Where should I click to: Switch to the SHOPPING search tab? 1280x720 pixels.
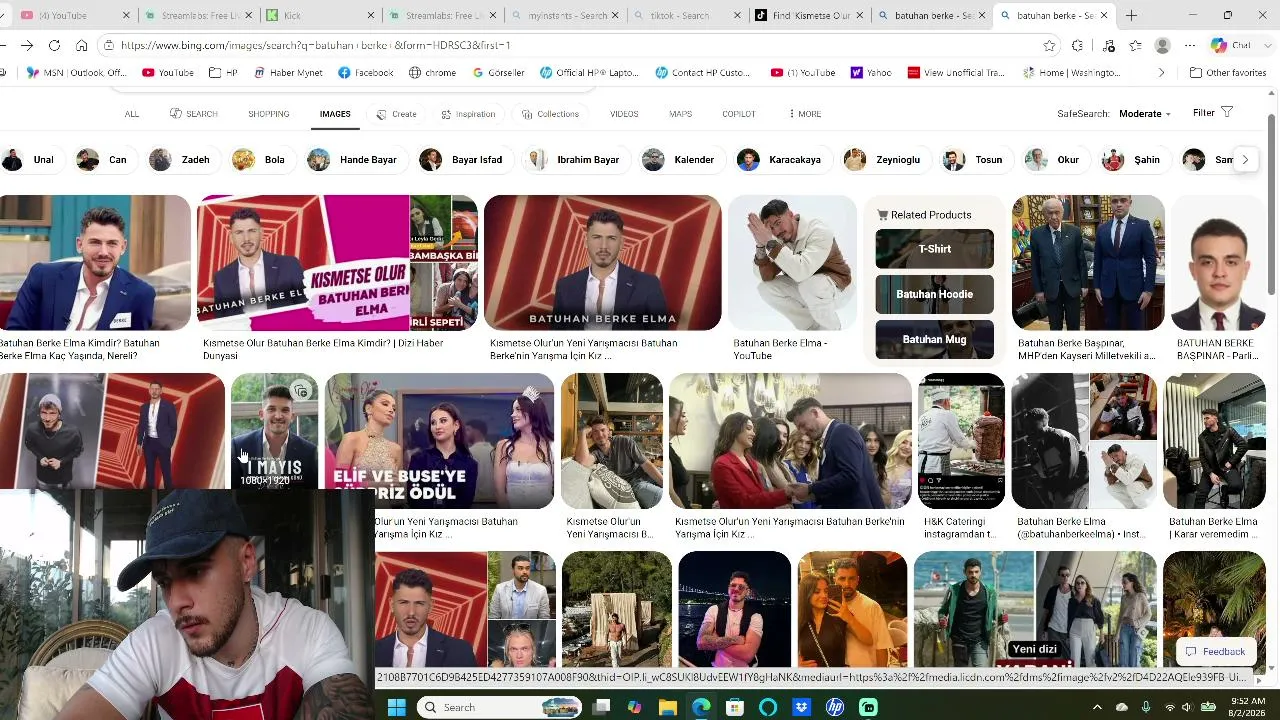click(x=269, y=114)
